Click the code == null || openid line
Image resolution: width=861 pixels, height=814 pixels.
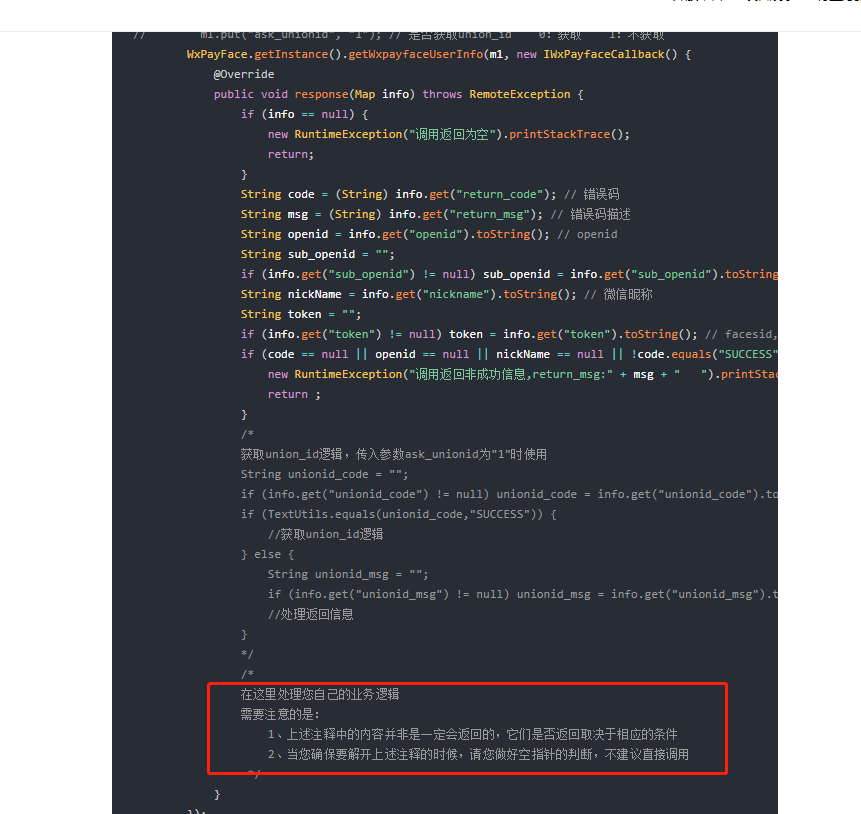(509, 354)
